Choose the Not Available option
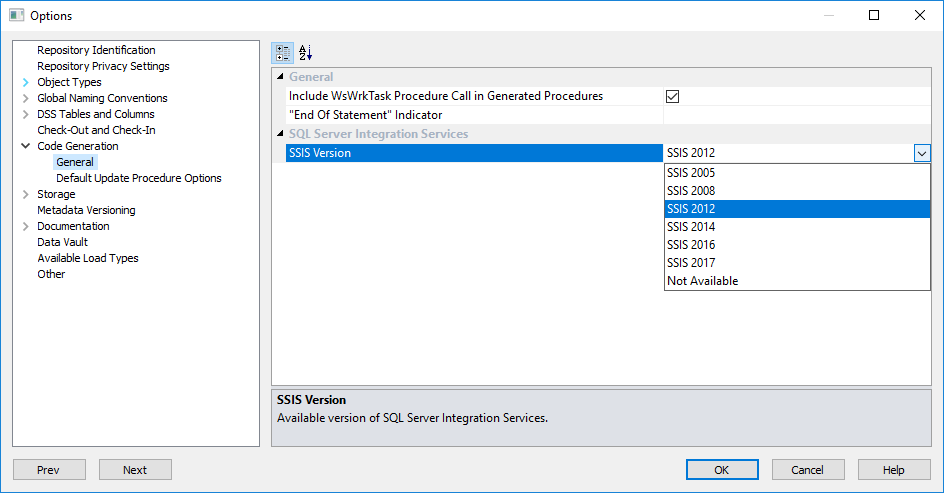The width and height of the screenshot is (944, 493). click(702, 281)
